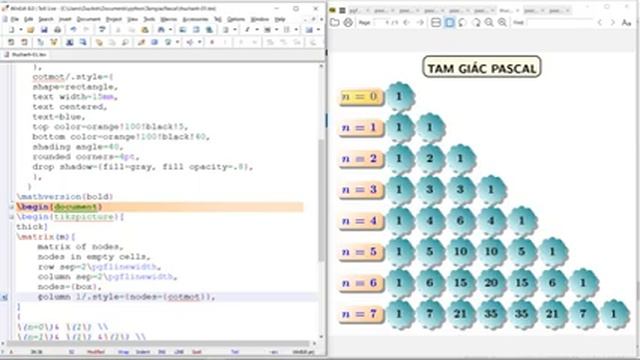This screenshot has width=640, height=360.
Task: Rotate the PDF page right
Action: point(476,22)
